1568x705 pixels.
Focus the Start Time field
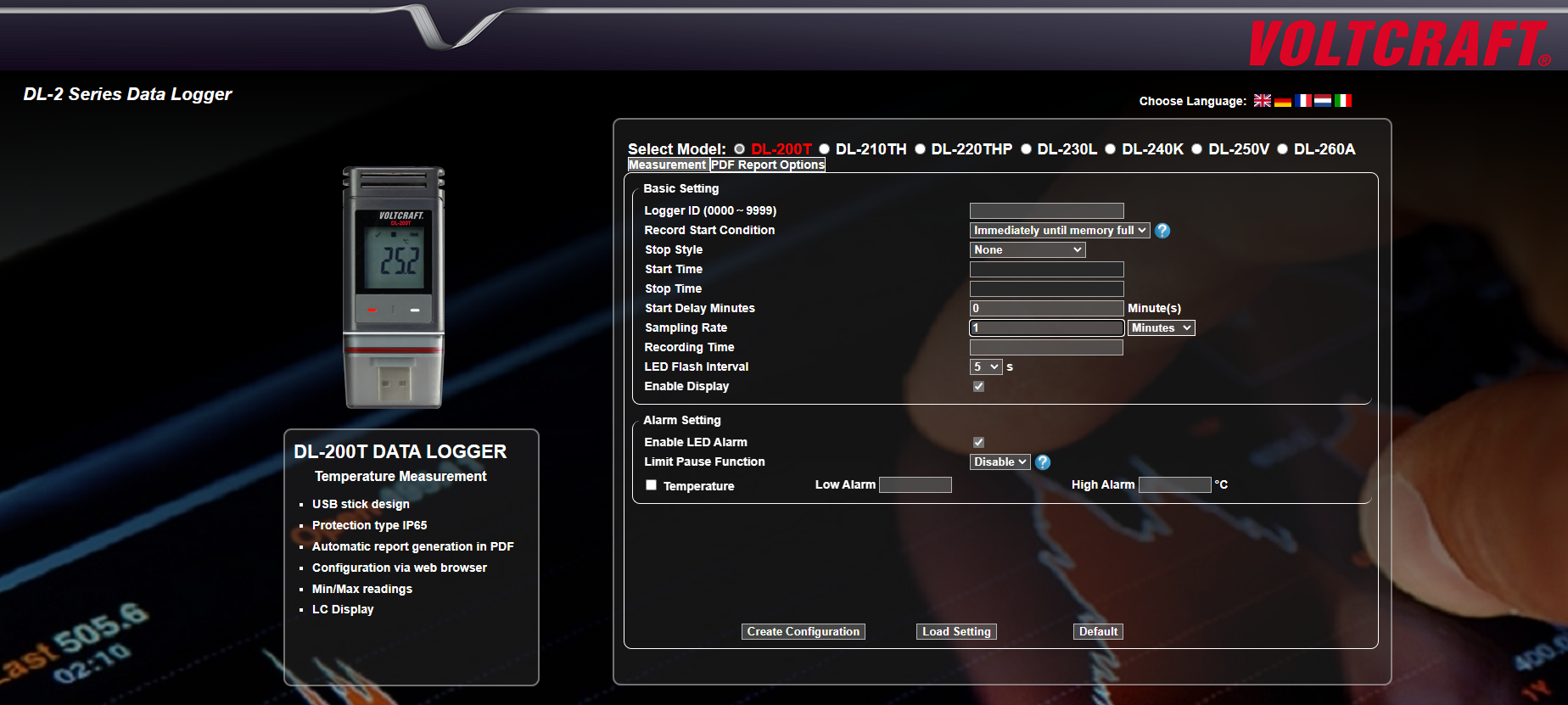(x=1046, y=269)
